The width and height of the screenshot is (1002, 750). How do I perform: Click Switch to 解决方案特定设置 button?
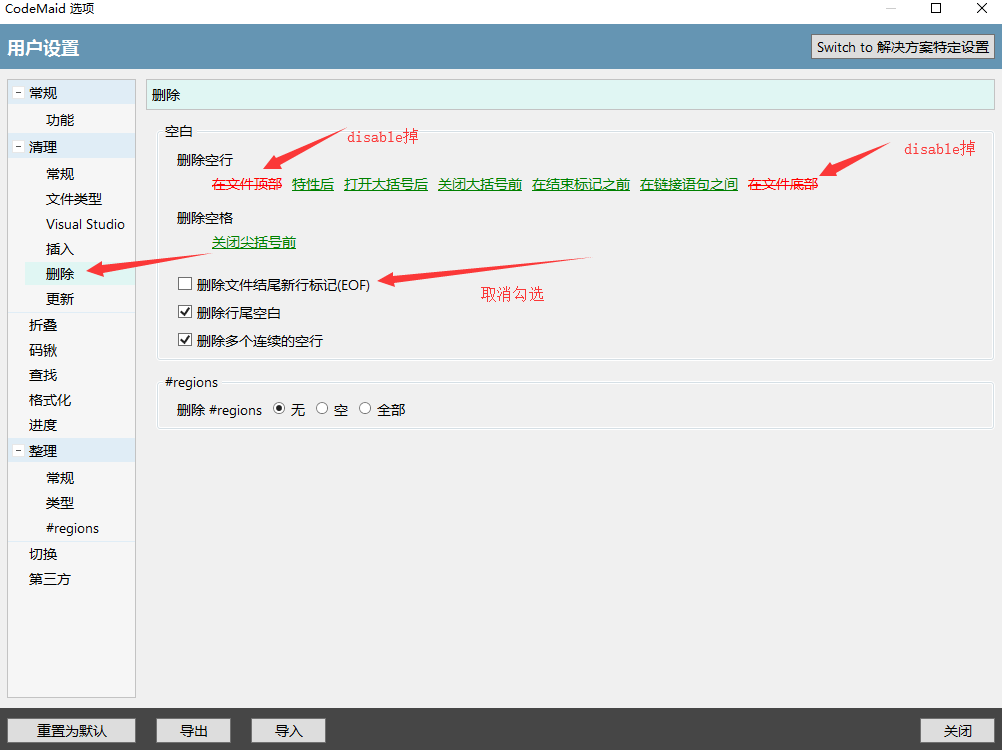pyautogui.click(x=902, y=47)
